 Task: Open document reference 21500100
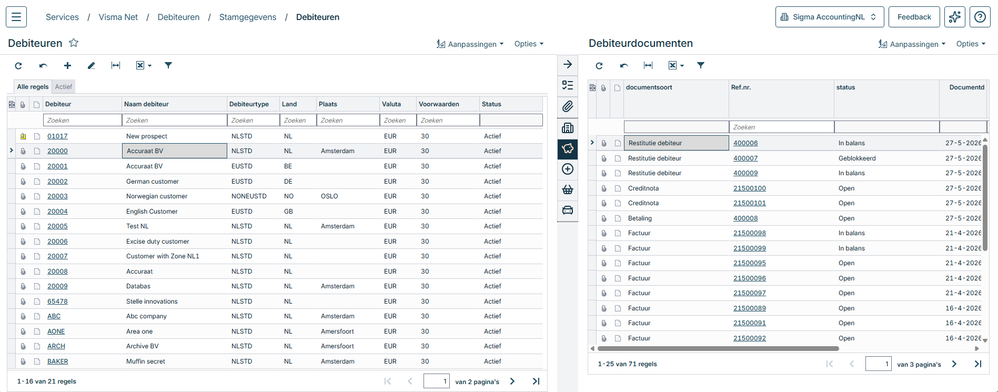coord(750,188)
